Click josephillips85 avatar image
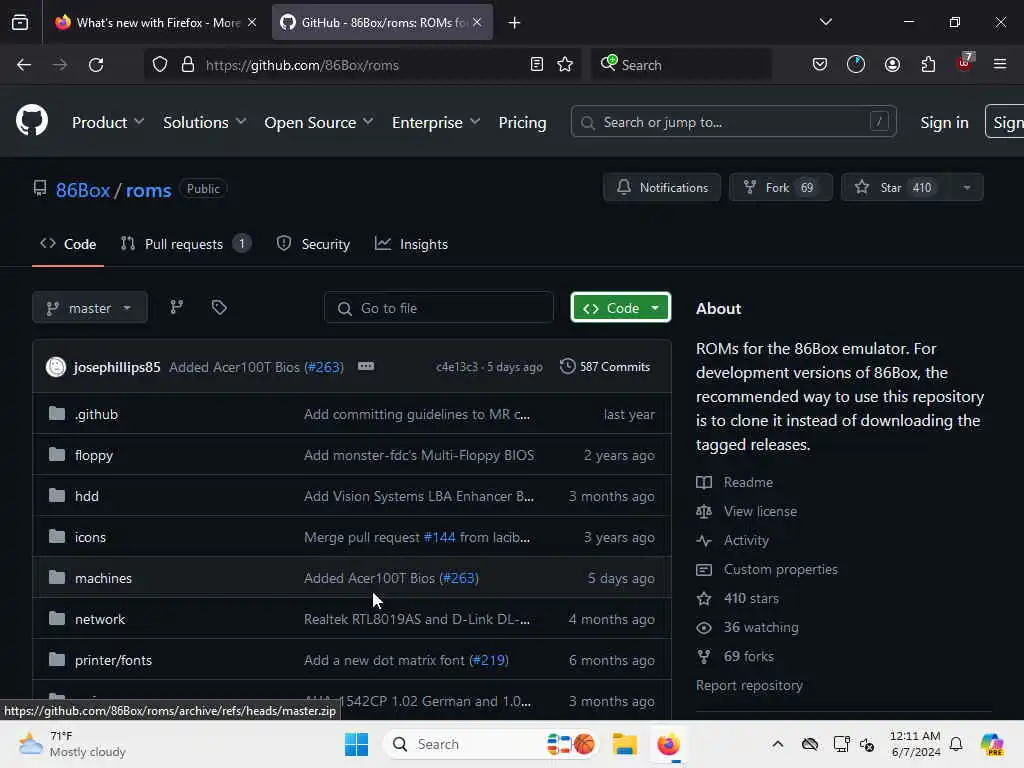 click(56, 366)
